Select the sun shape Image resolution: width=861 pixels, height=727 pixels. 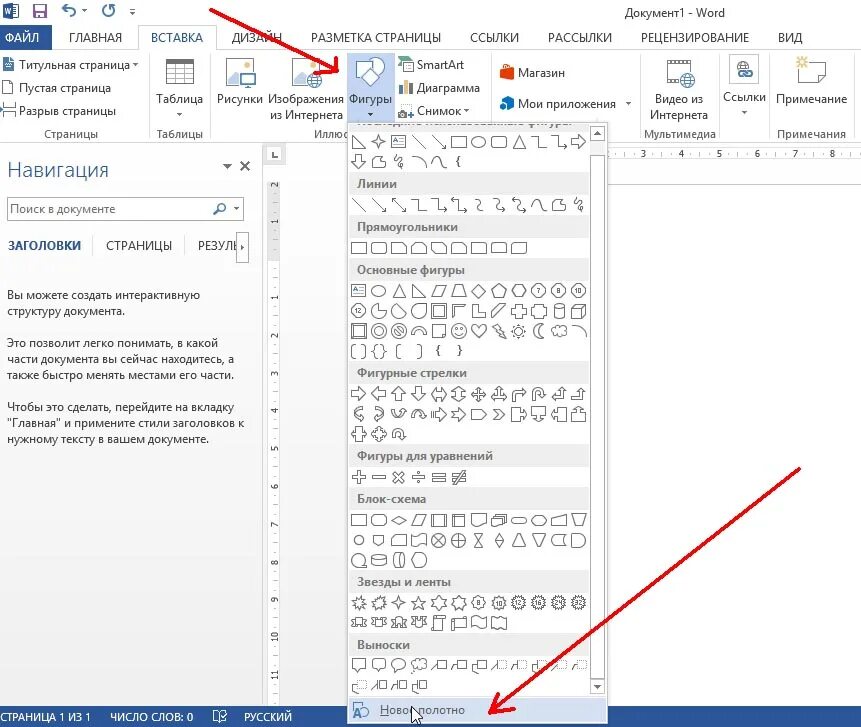click(x=518, y=331)
